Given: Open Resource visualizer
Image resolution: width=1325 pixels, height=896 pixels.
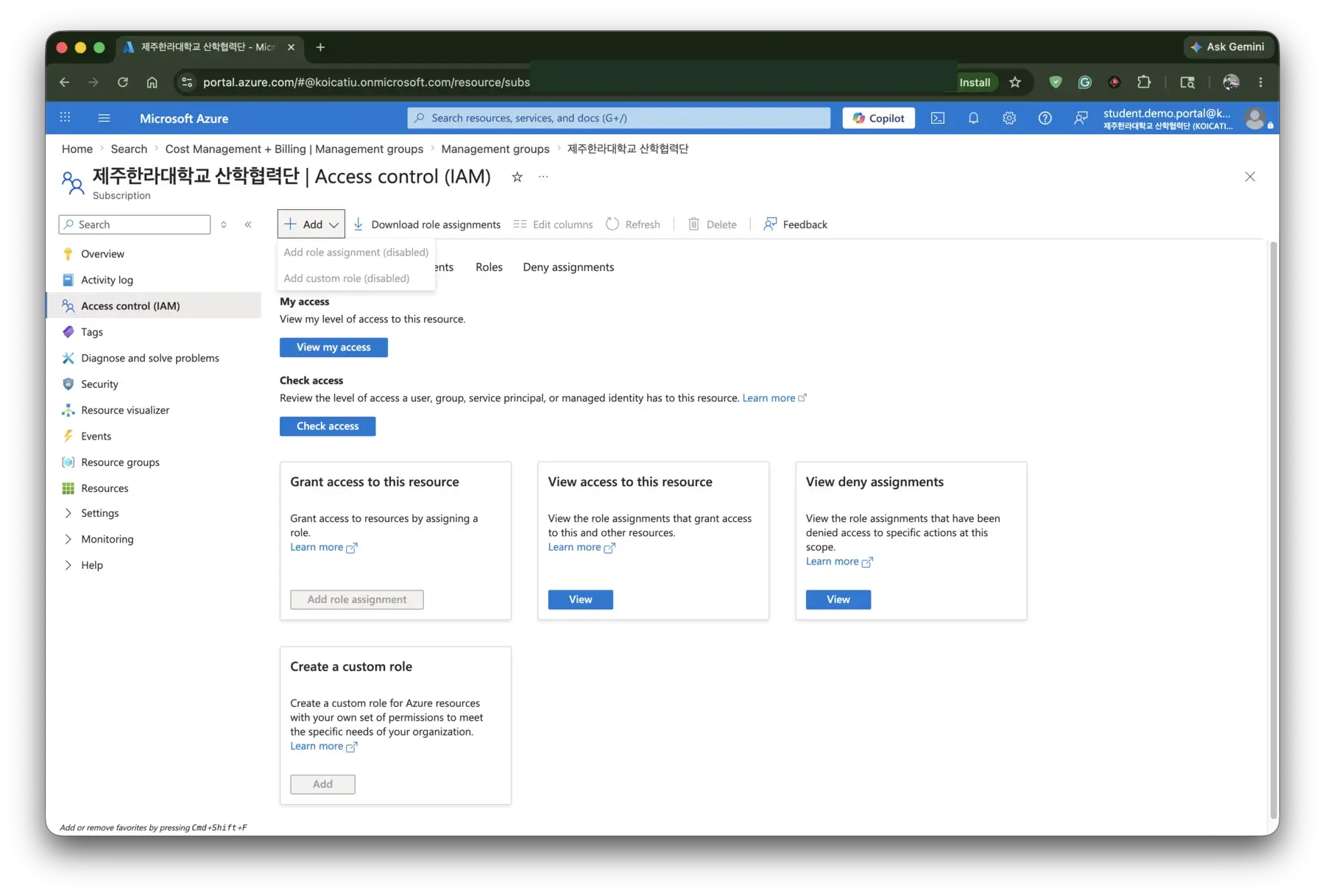Looking at the screenshot, I should tap(153, 410).
